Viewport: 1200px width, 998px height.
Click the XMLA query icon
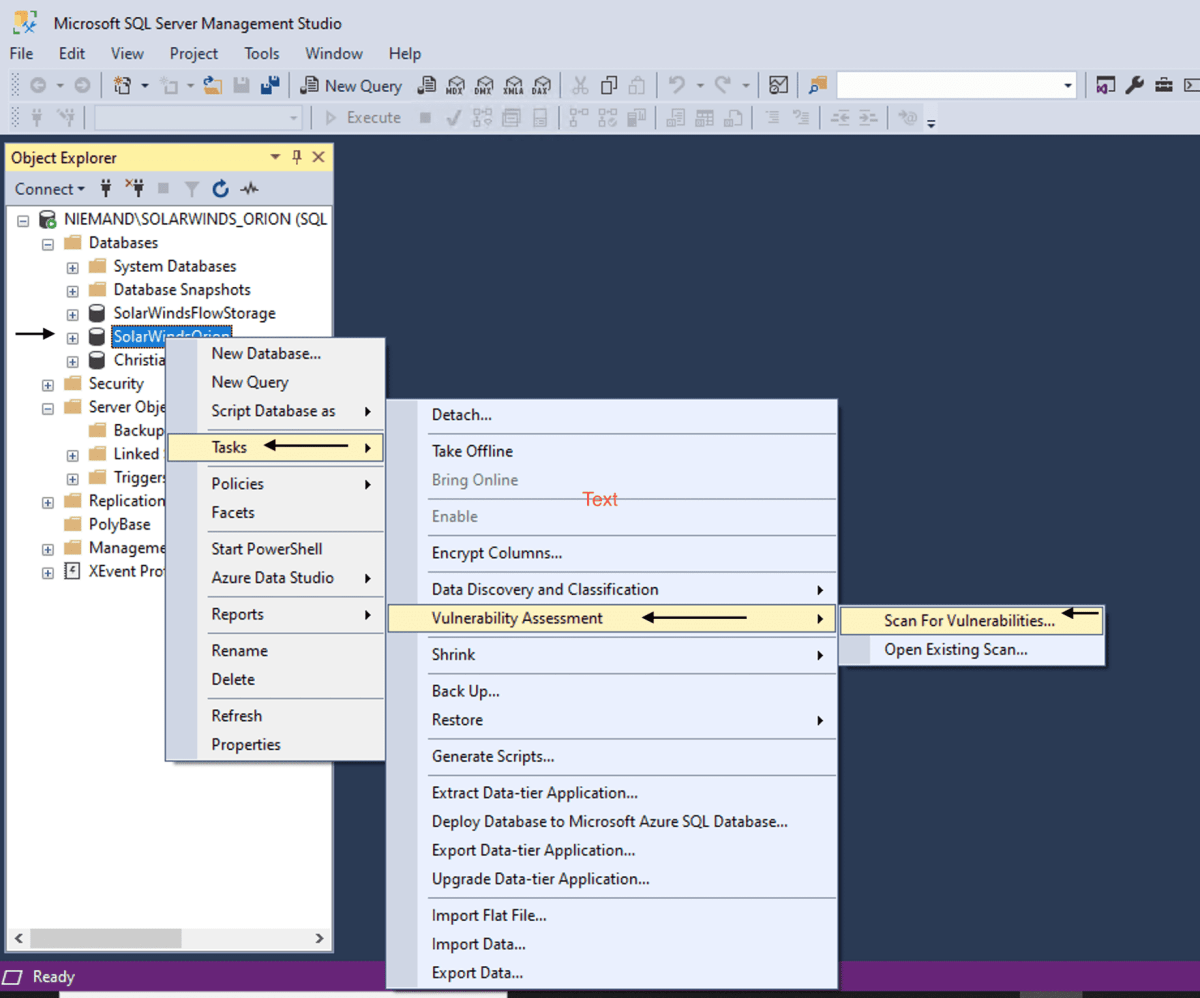coord(513,86)
